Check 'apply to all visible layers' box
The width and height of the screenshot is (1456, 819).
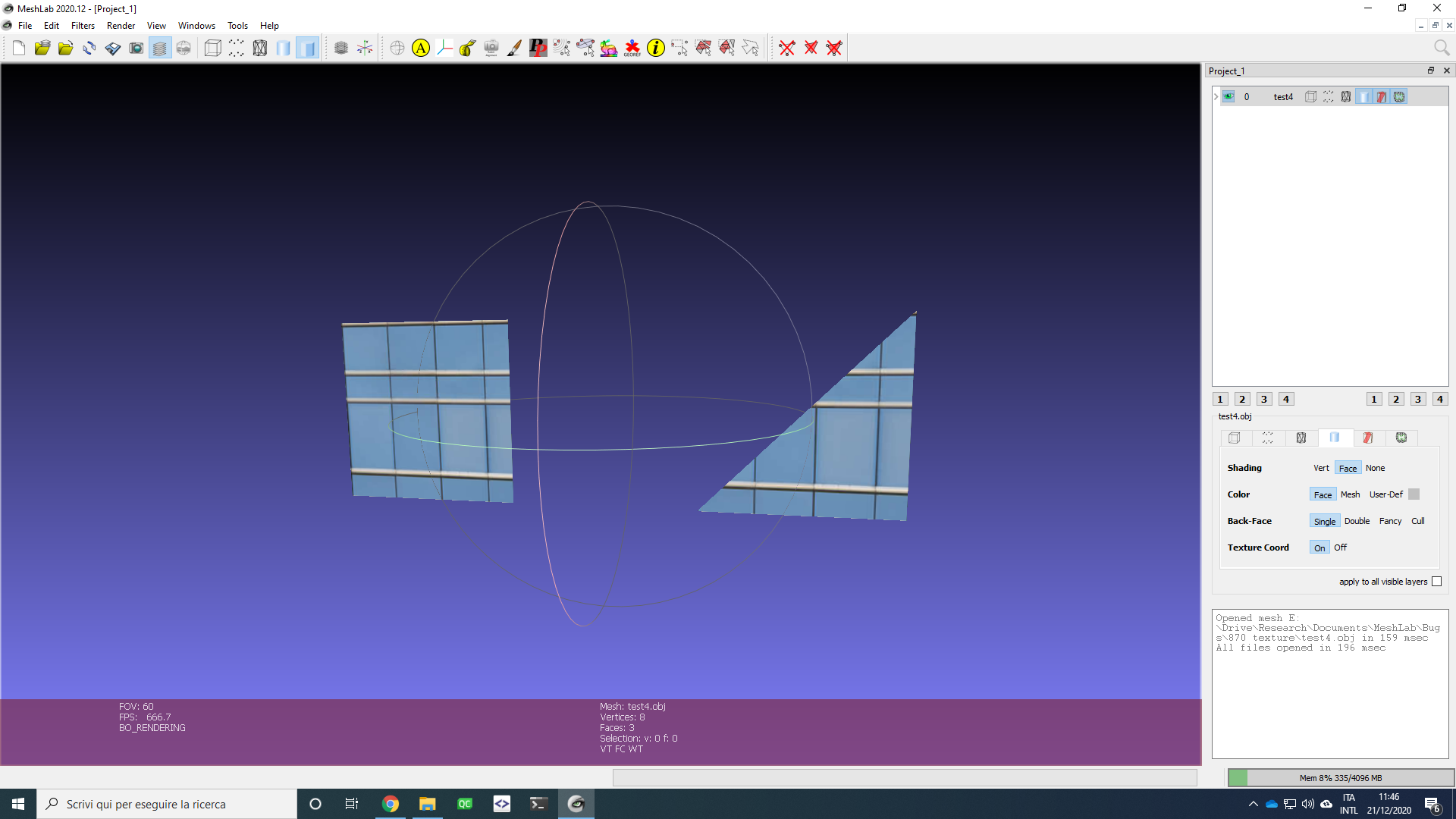click(x=1436, y=582)
